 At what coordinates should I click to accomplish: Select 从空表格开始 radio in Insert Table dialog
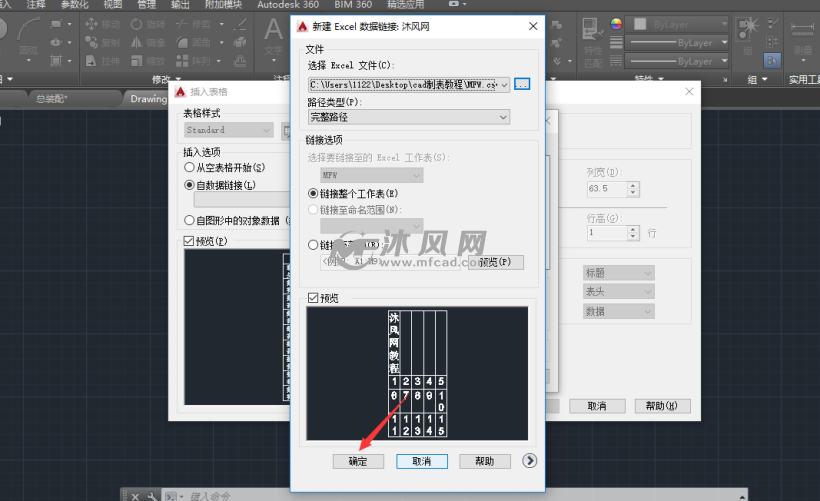pos(189,167)
